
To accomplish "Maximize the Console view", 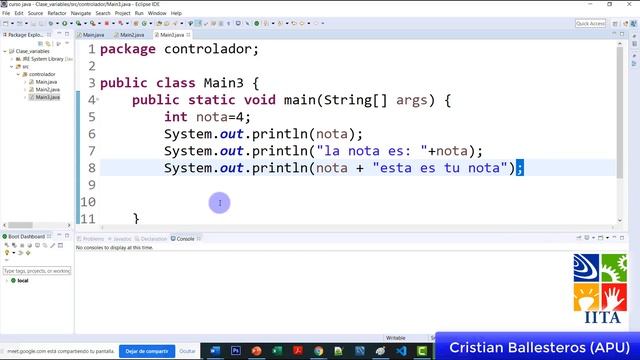I will coord(622,238).
